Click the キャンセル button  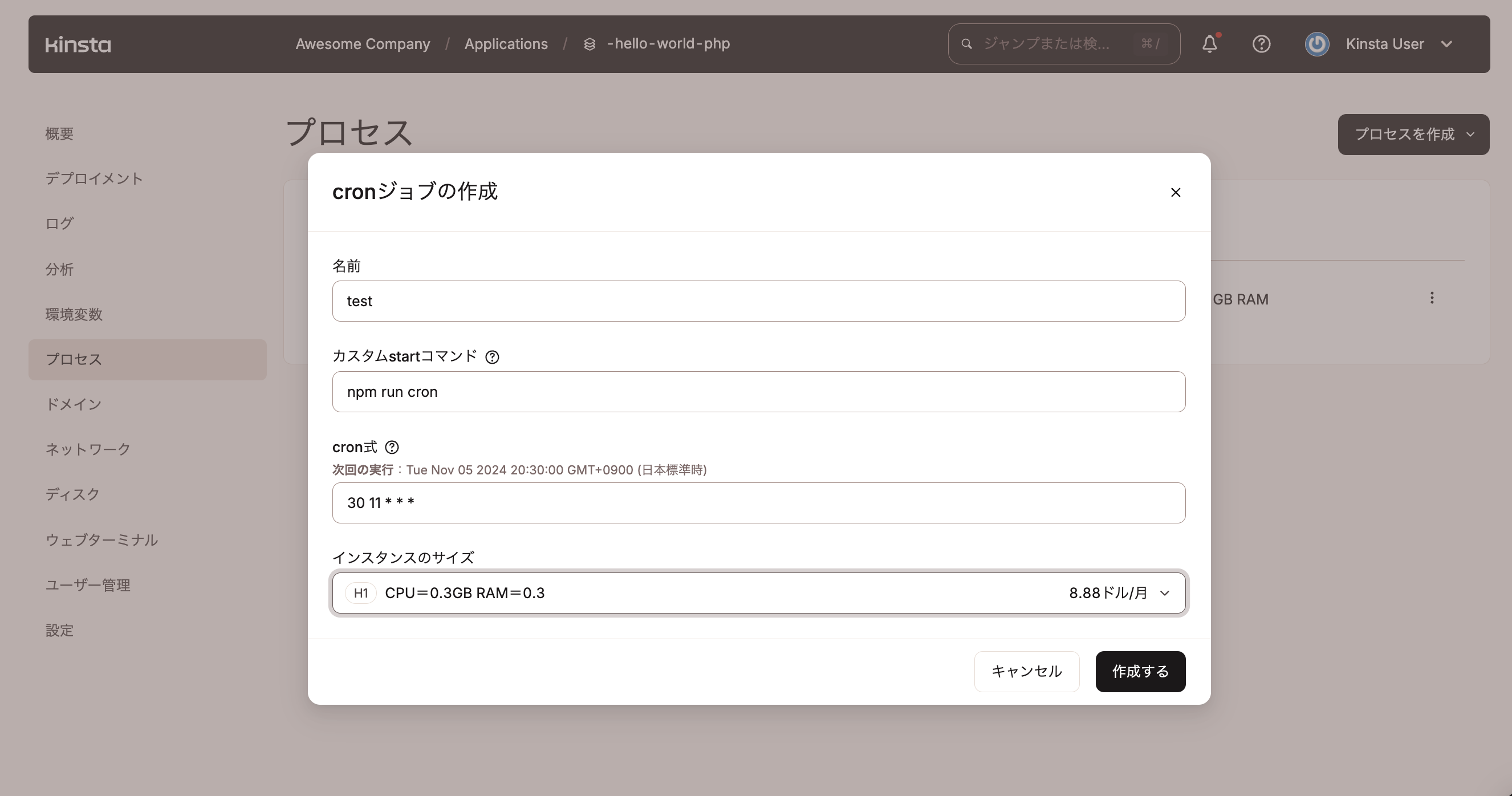coord(1026,672)
